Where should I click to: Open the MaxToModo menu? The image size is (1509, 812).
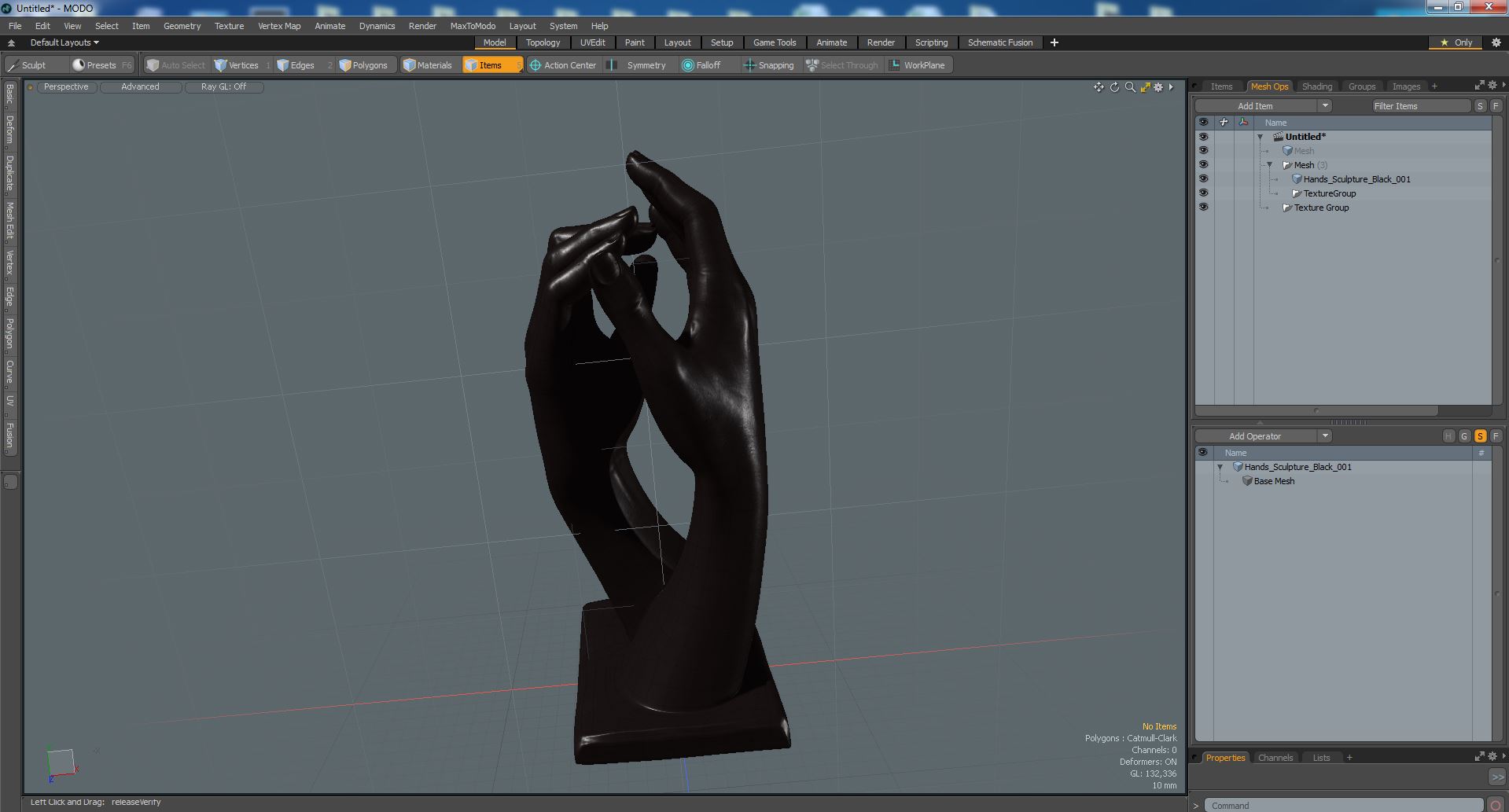click(x=473, y=26)
